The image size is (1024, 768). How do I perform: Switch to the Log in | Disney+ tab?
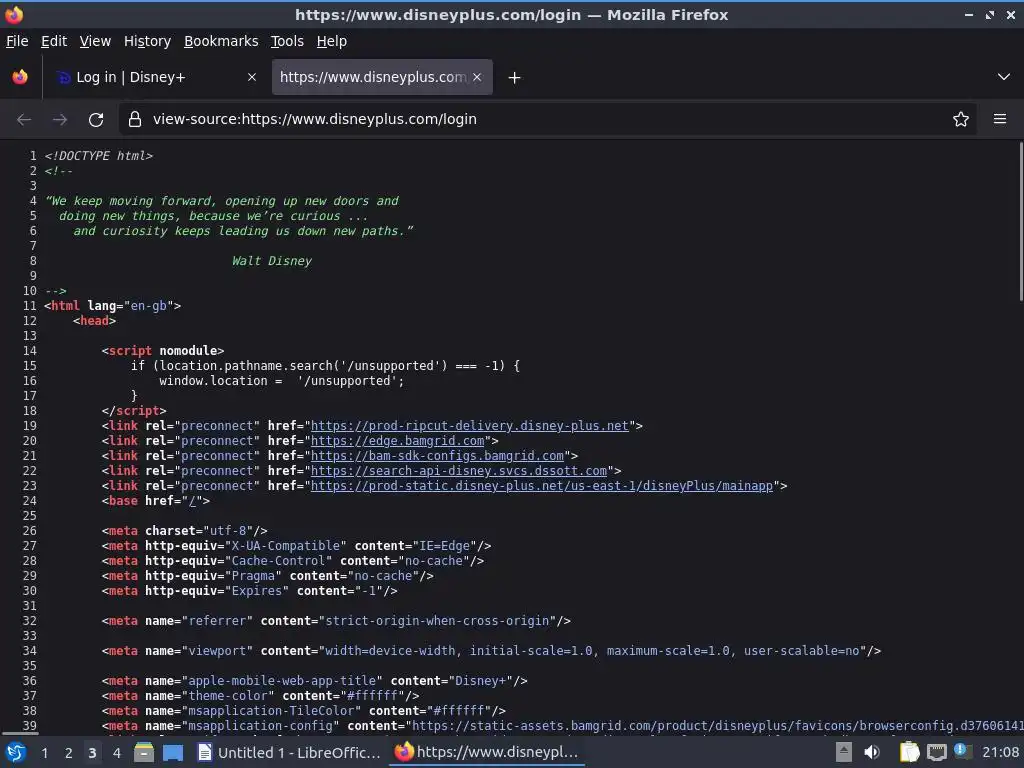(155, 77)
